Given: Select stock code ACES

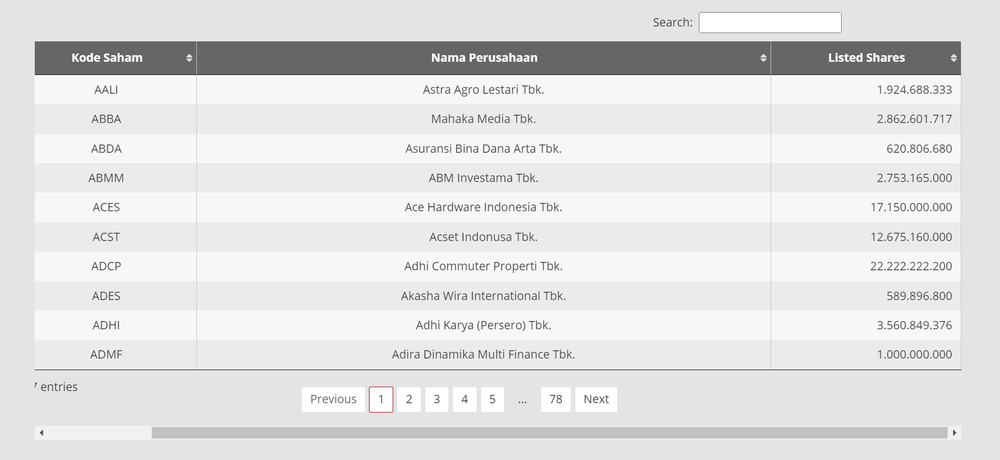Looking at the screenshot, I should point(106,207).
